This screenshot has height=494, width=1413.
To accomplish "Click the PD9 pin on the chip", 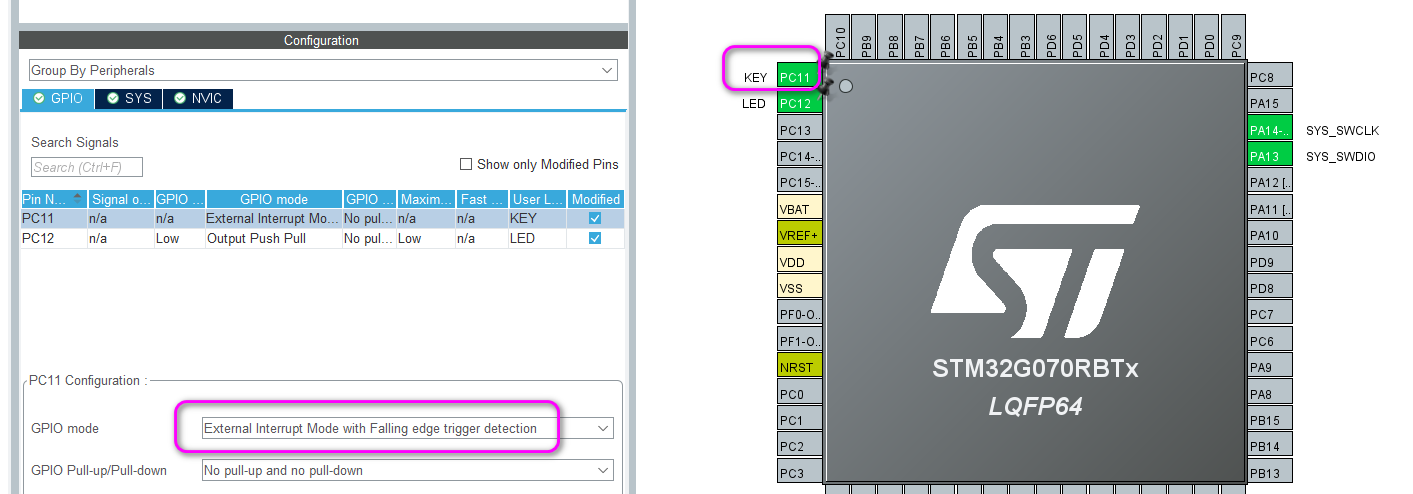I will 1270,262.
